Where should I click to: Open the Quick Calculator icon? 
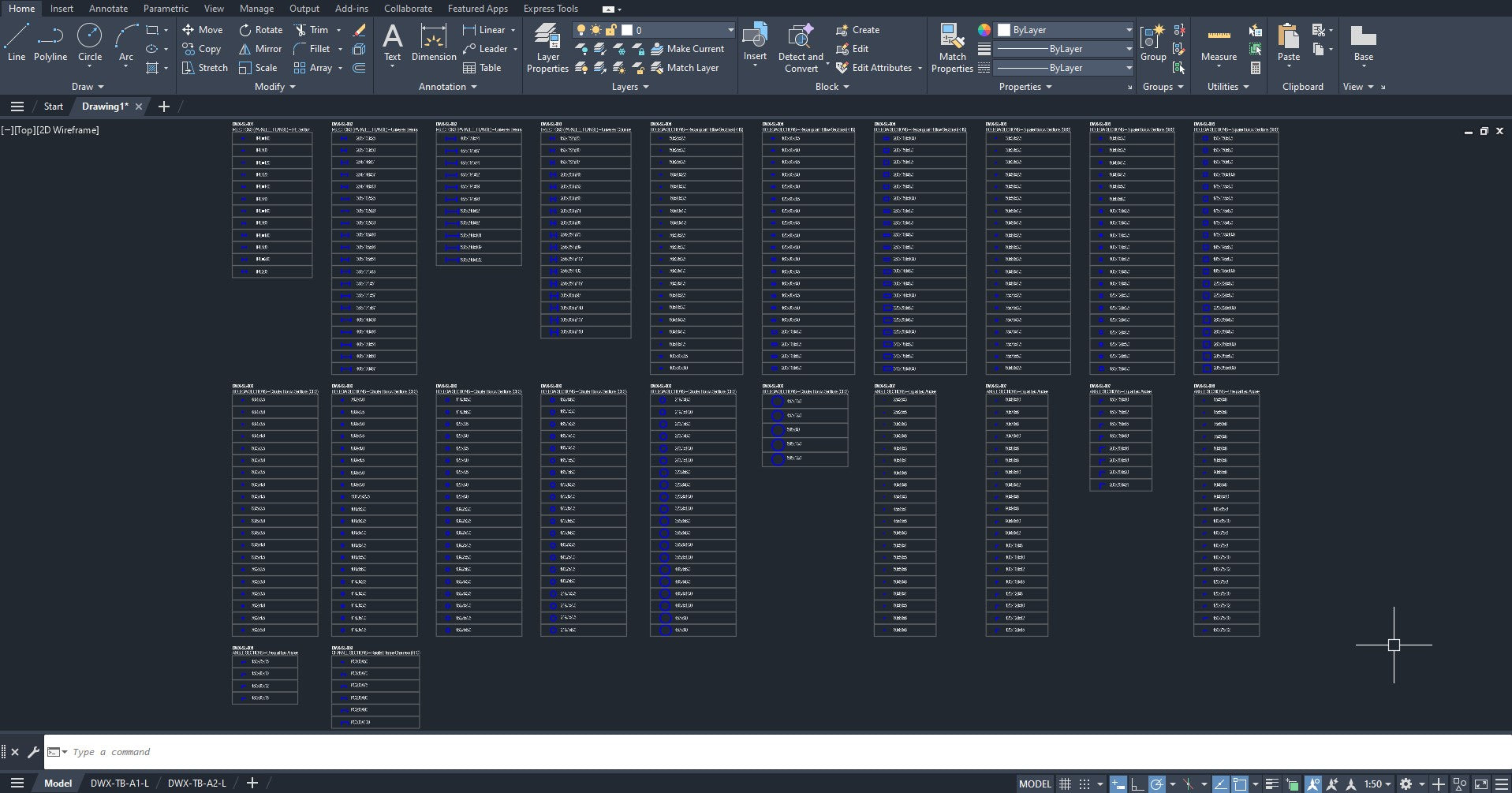(x=1256, y=68)
